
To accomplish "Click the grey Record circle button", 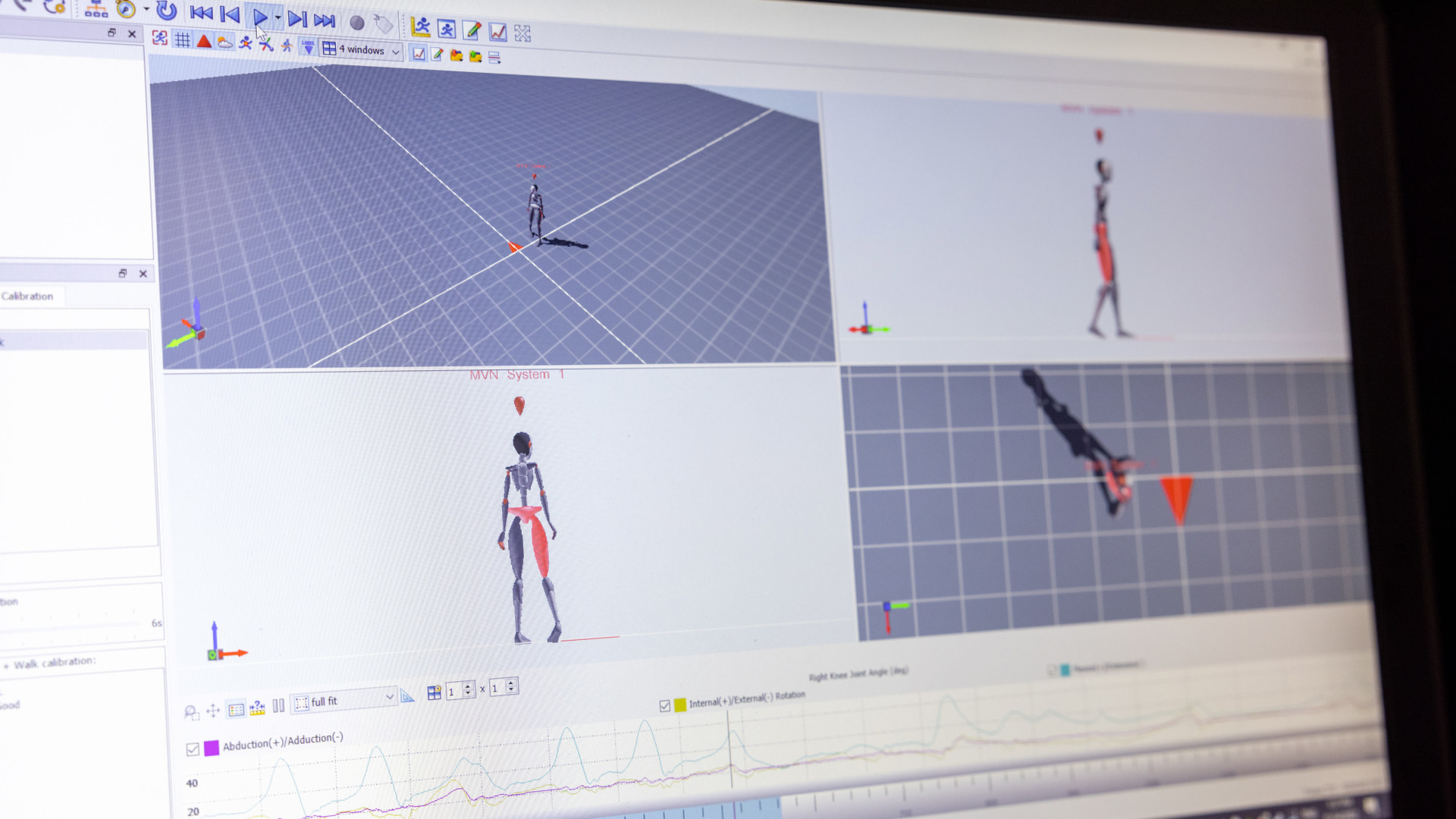I will click(x=357, y=23).
